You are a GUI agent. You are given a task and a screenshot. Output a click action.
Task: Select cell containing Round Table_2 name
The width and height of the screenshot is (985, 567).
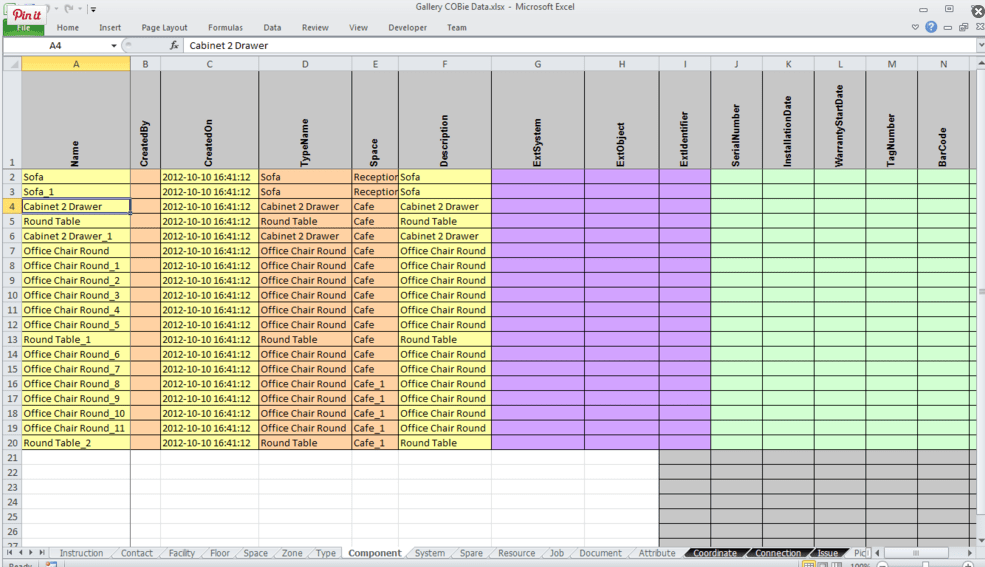click(75, 443)
